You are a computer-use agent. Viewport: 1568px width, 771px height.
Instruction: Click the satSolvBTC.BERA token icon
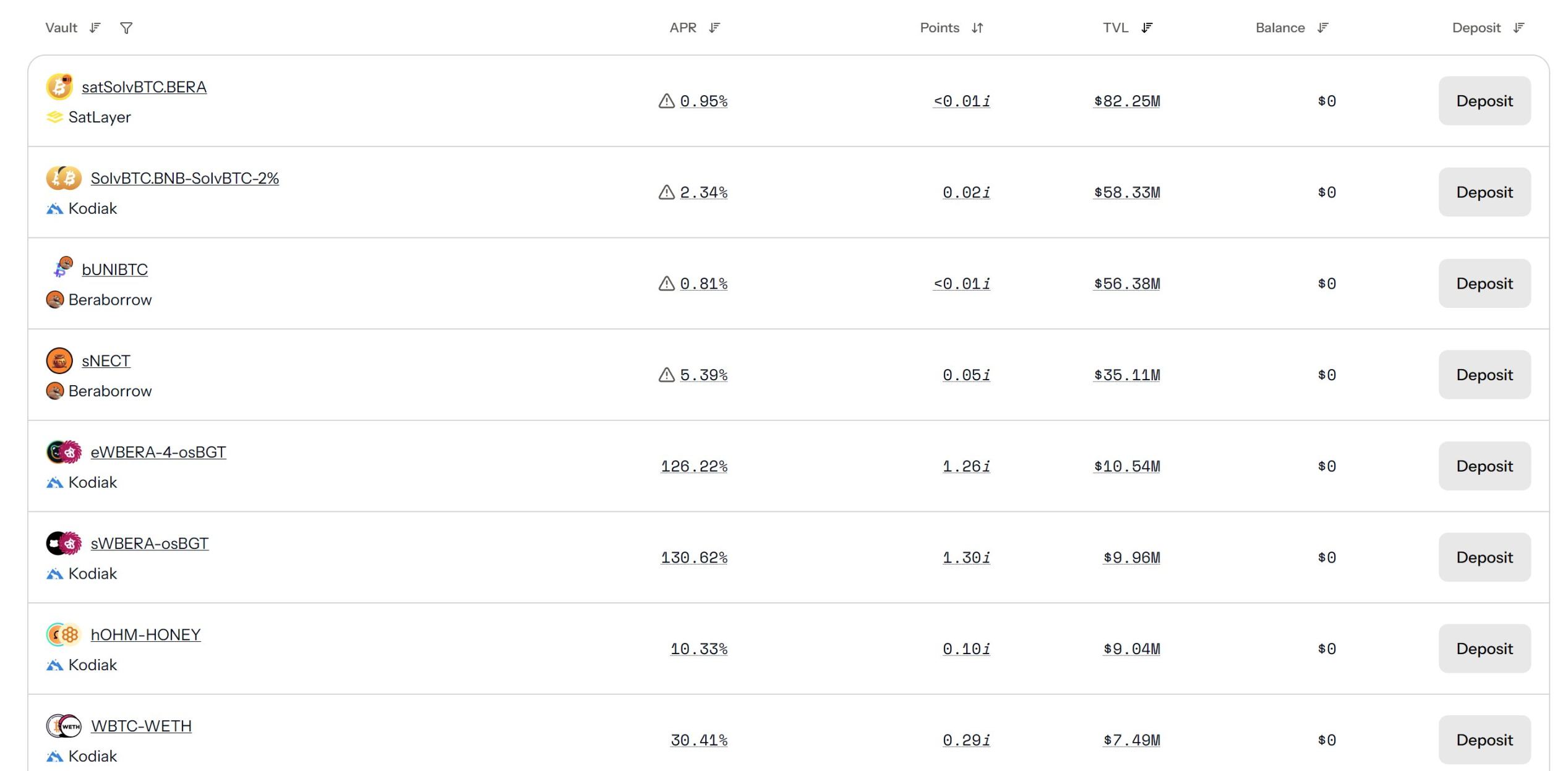(x=59, y=87)
